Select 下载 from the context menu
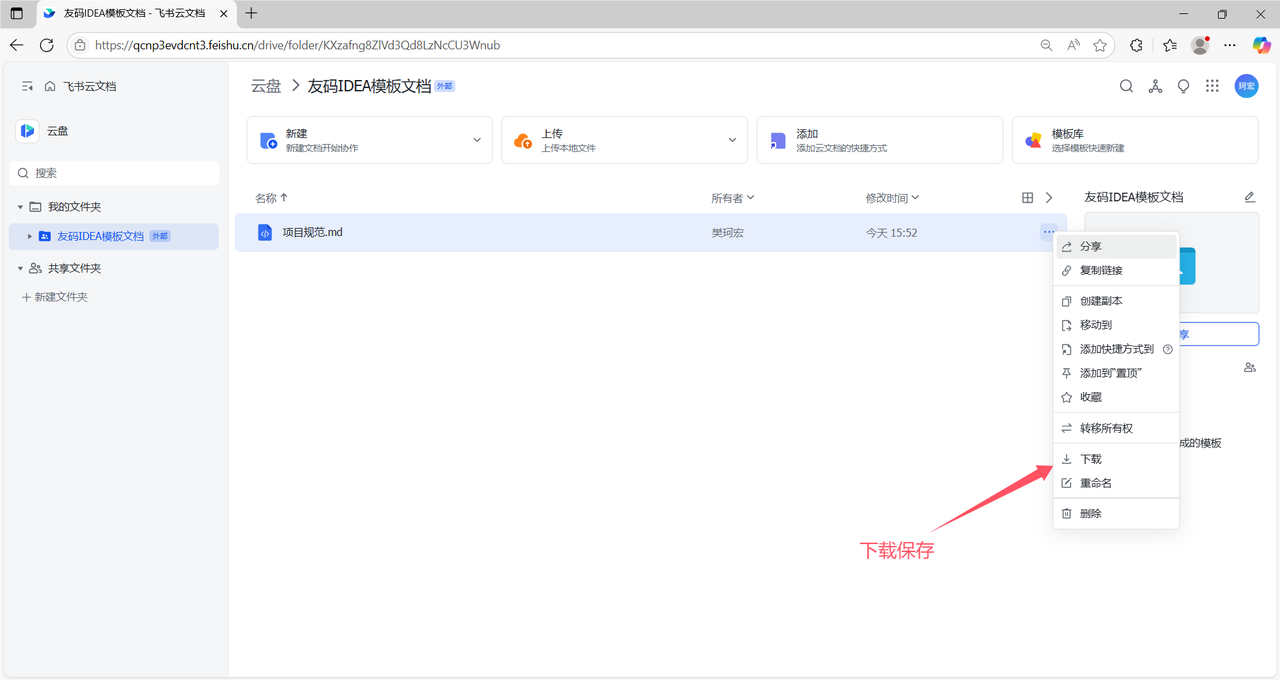The height and width of the screenshot is (680, 1280). (x=1090, y=458)
